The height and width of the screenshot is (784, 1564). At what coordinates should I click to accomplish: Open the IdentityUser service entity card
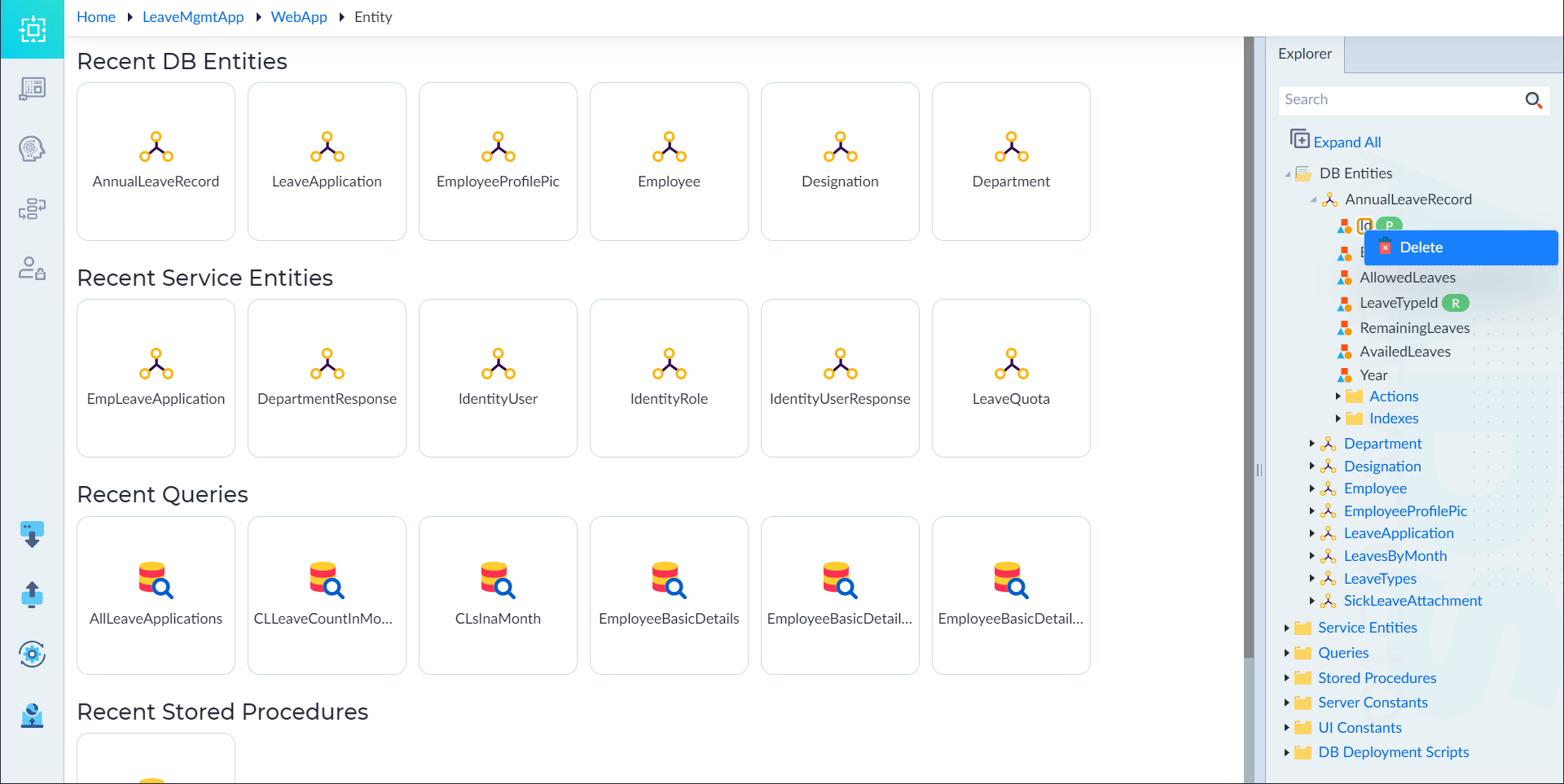[x=498, y=378]
